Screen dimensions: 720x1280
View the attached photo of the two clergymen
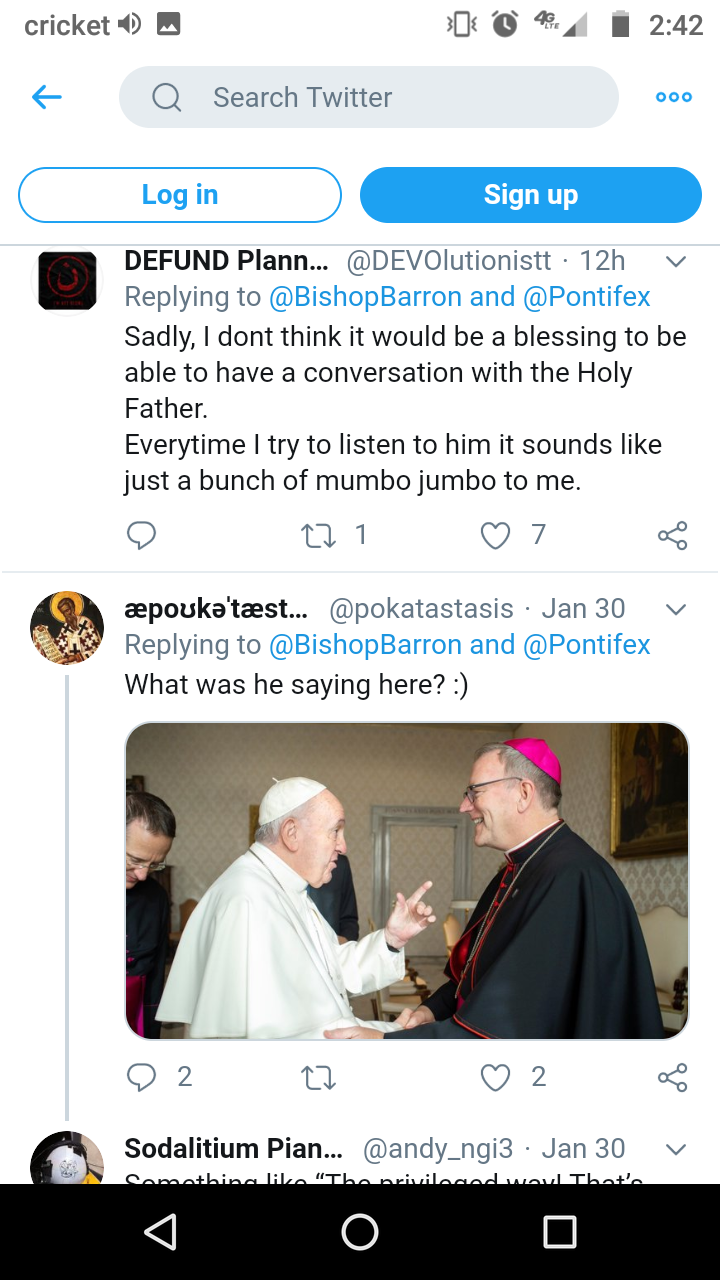click(x=407, y=881)
